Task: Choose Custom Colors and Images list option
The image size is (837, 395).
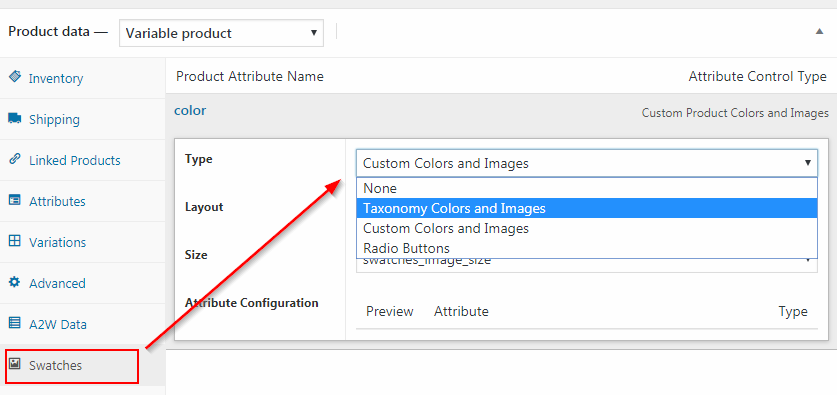Action: [587, 228]
